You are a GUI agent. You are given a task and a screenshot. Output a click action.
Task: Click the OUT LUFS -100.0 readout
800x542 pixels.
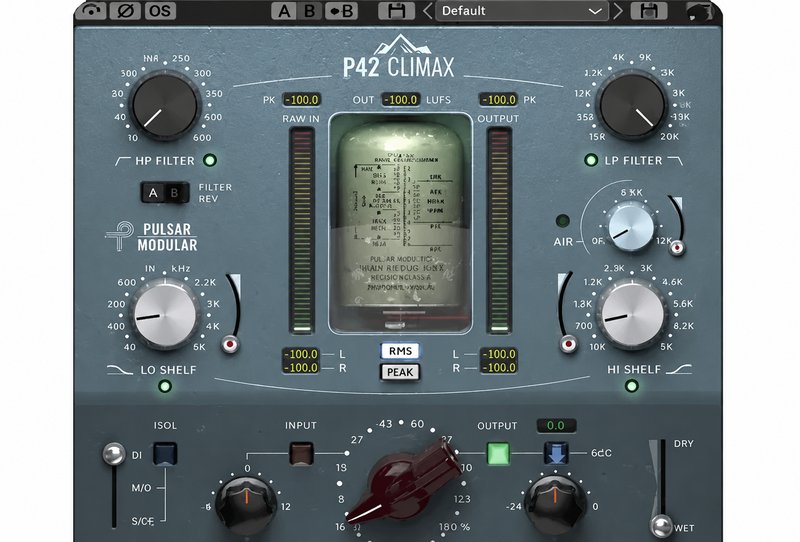pos(401,100)
